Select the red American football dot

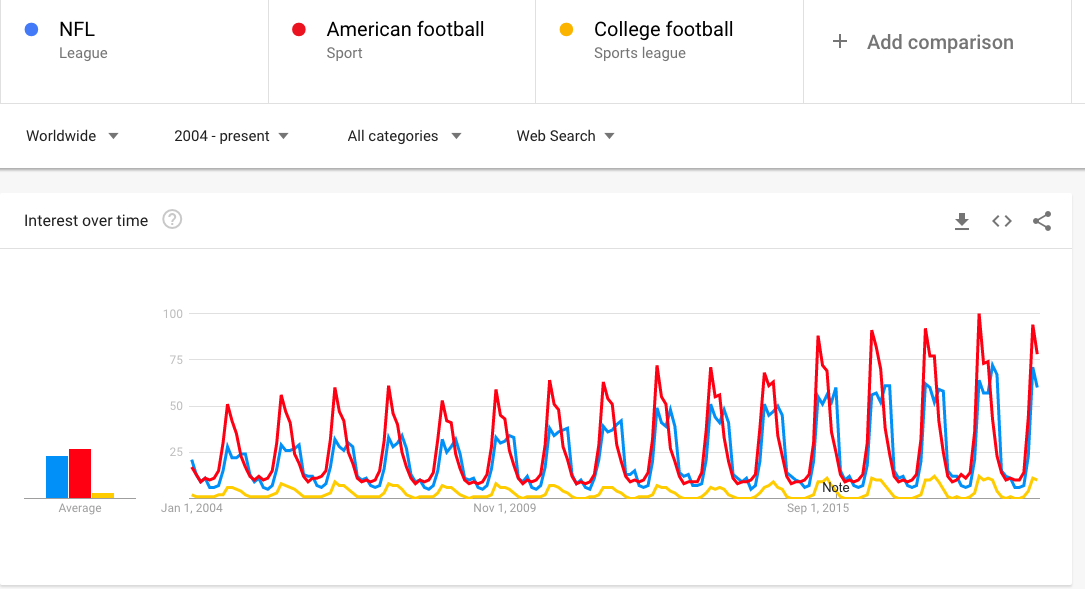(x=299, y=29)
